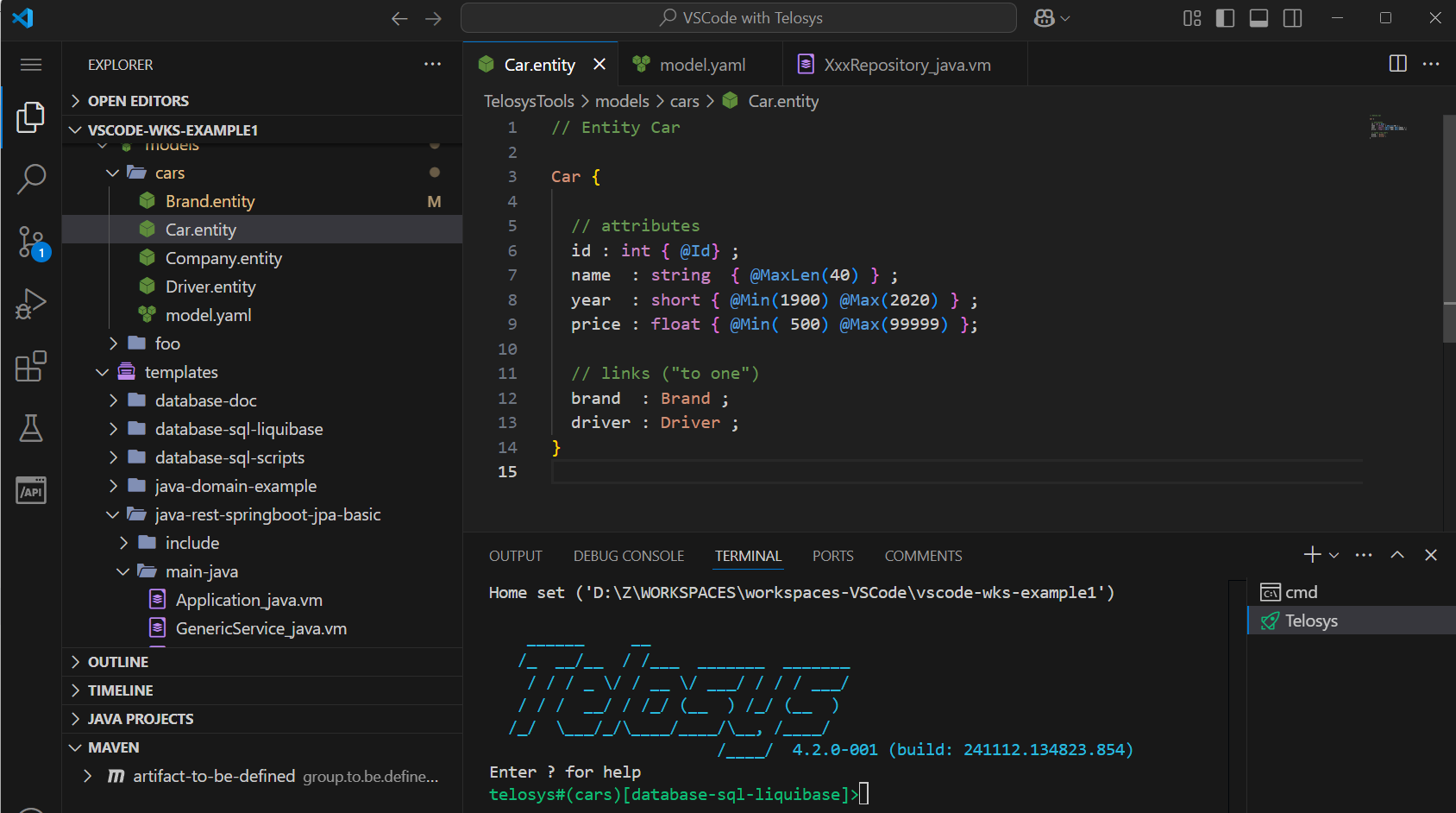Click the editor minimap scroll slider

point(1448,229)
